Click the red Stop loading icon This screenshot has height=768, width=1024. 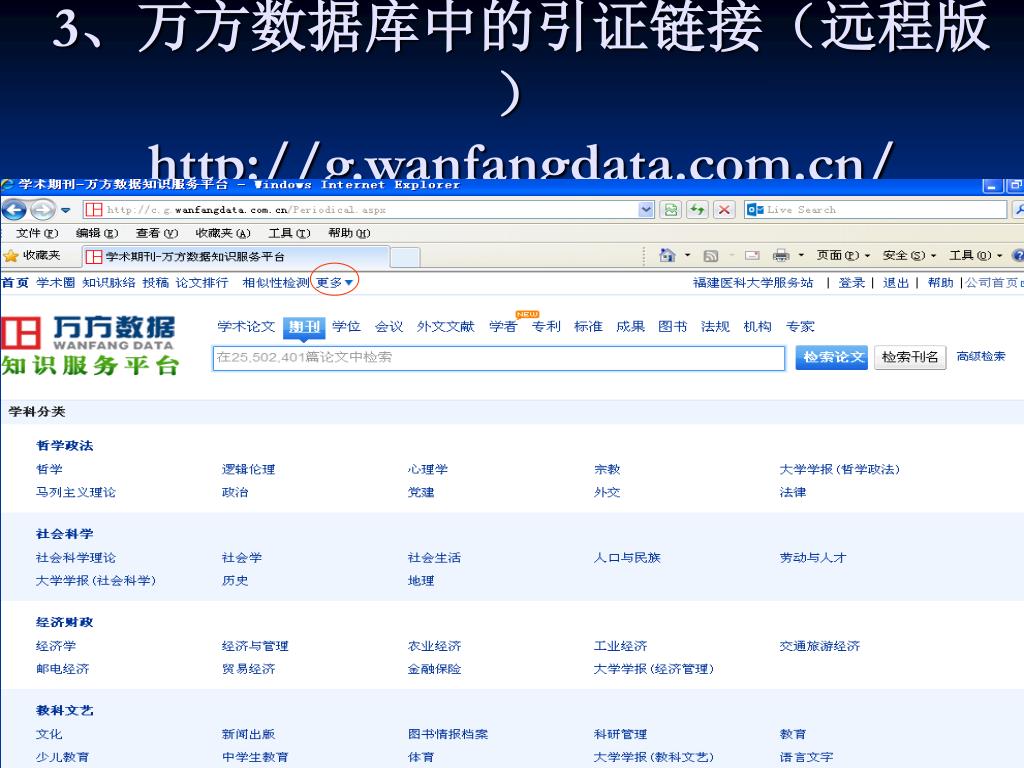(724, 210)
